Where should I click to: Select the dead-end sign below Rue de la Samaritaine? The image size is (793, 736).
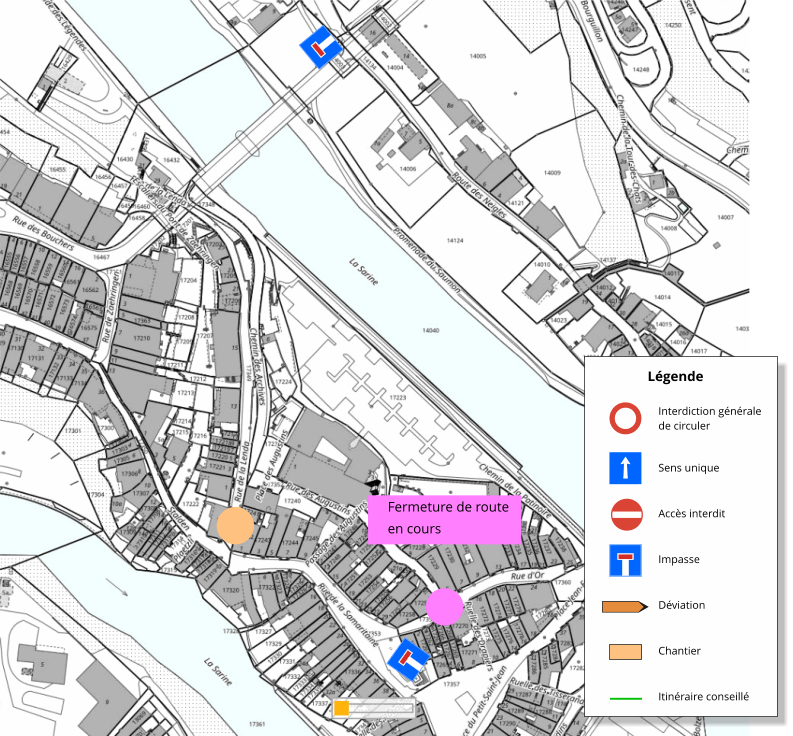(x=408, y=659)
